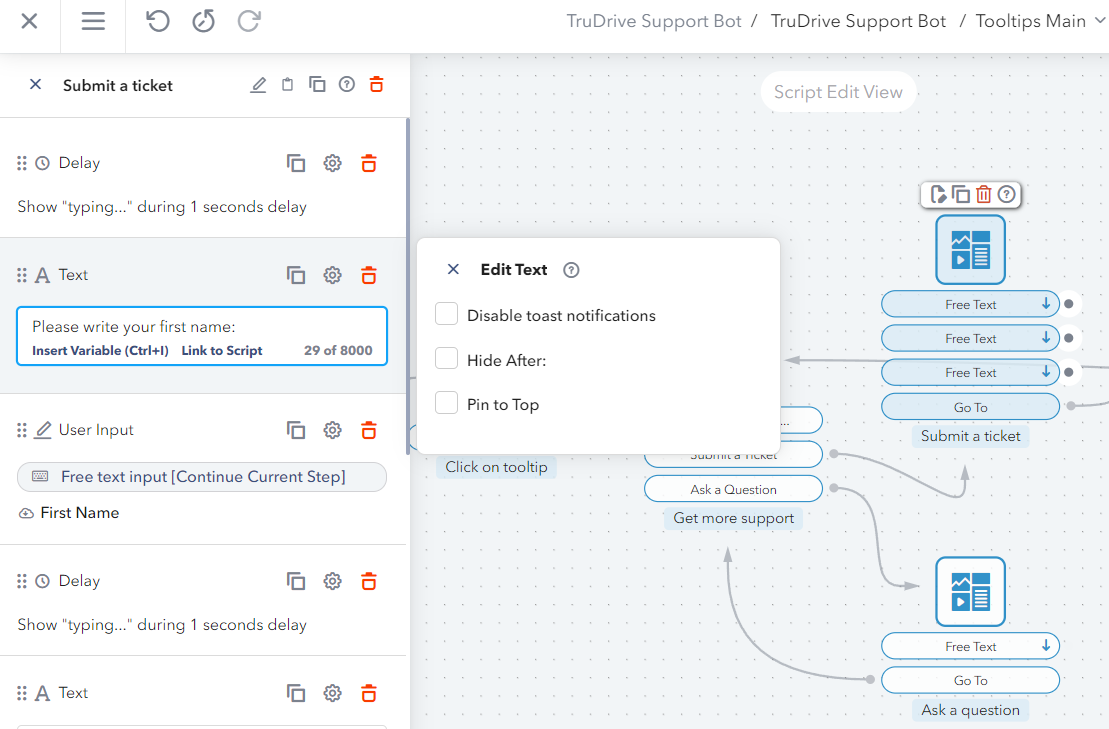Click the Get more support node label

(x=733, y=518)
